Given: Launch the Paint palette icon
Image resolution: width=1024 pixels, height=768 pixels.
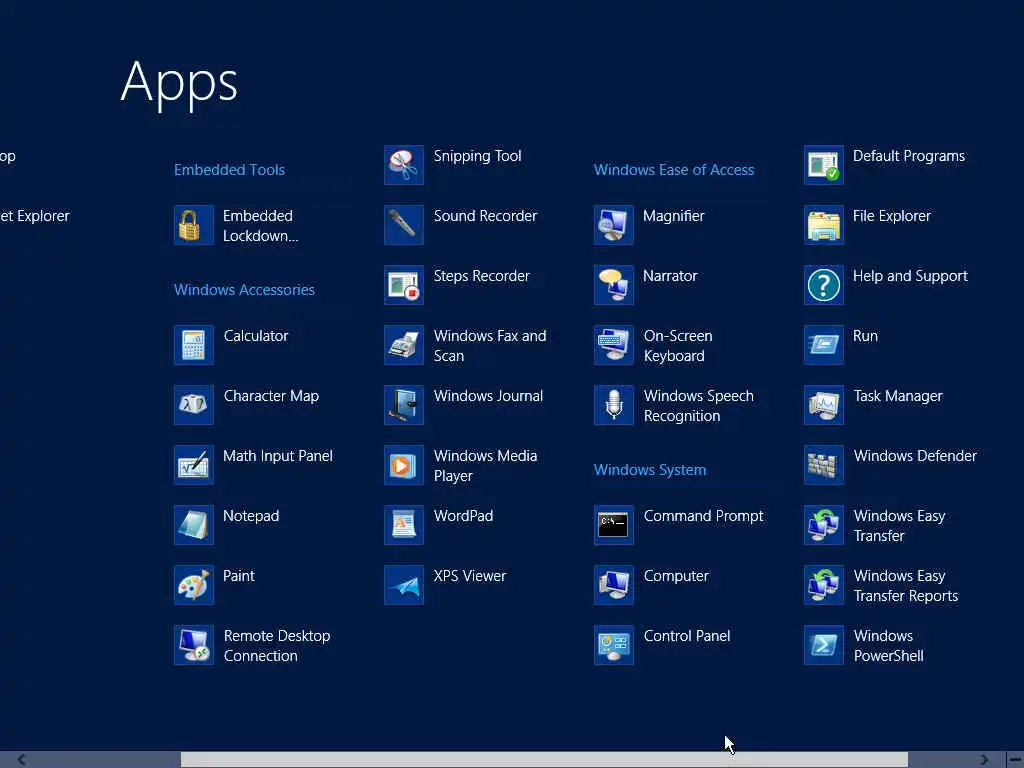Looking at the screenshot, I should point(194,585).
